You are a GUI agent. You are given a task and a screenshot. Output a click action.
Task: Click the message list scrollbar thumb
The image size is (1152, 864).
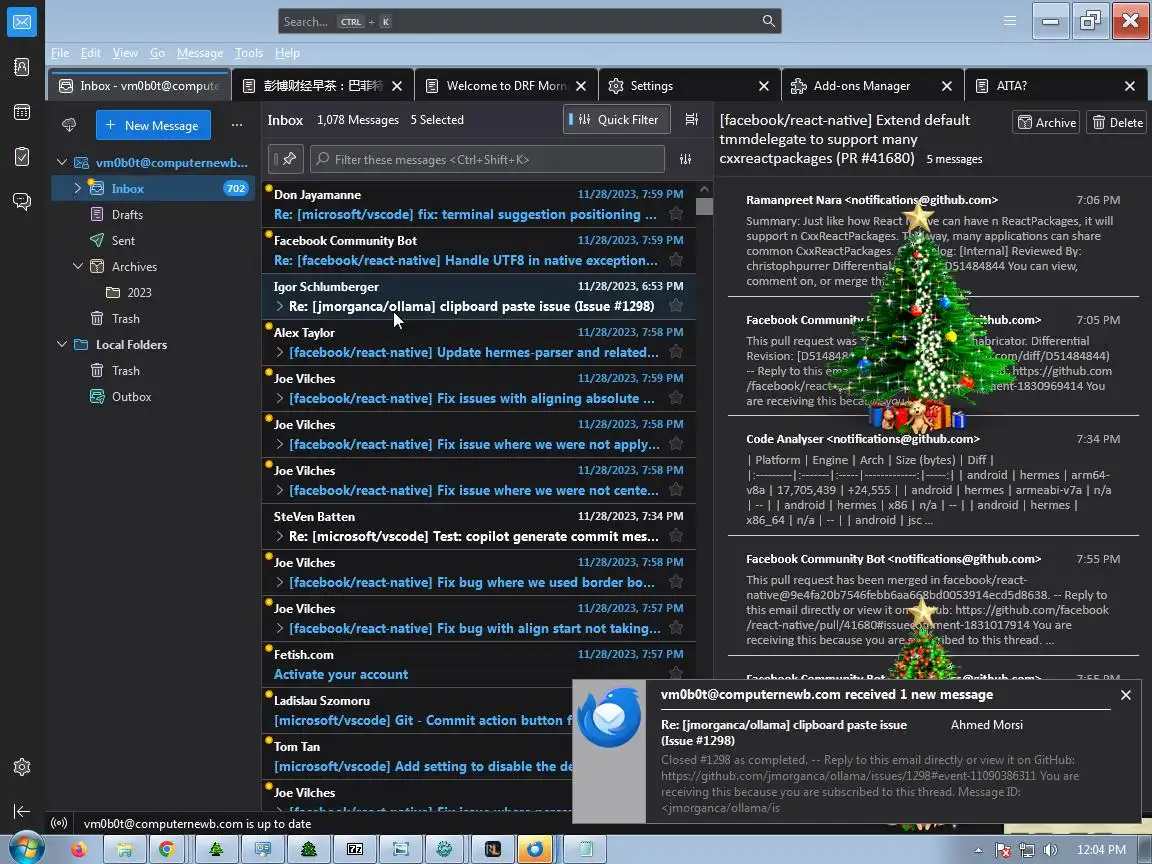click(704, 206)
